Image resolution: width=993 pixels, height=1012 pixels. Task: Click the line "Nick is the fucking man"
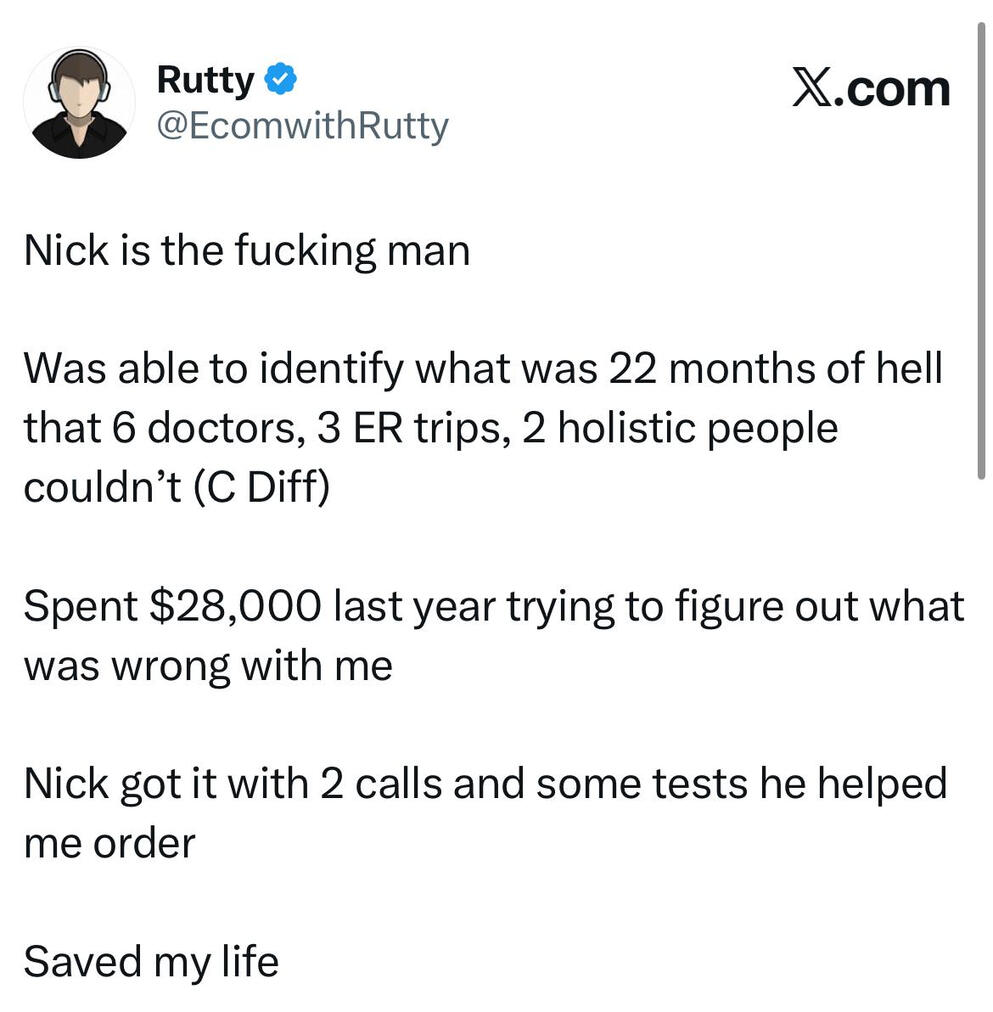(x=246, y=249)
